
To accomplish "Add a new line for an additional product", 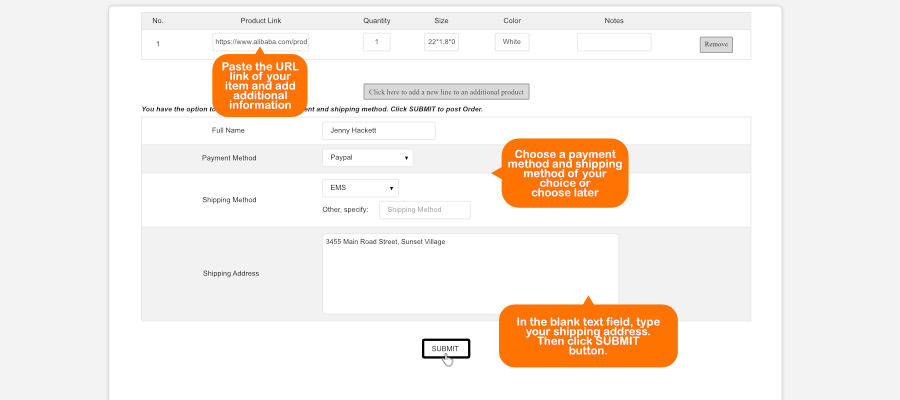I will [446, 92].
